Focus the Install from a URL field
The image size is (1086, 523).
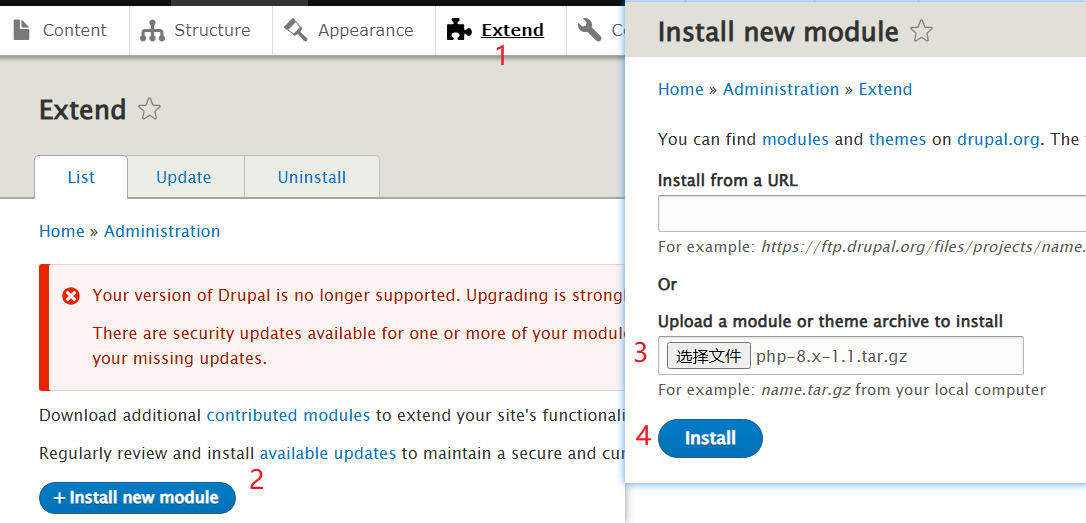coord(871,214)
